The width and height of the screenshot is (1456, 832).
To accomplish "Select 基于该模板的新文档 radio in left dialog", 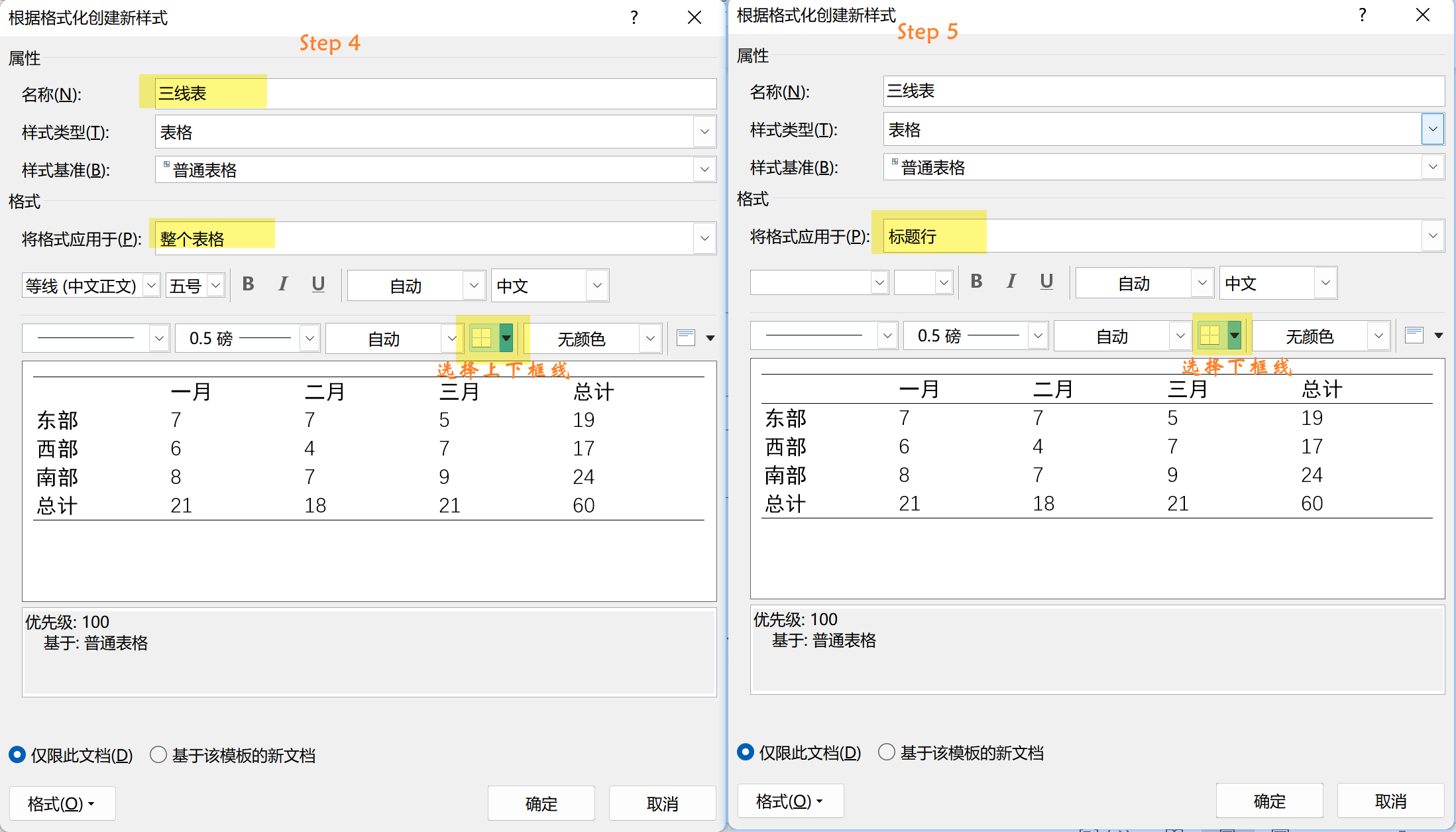I will click(158, 754).
